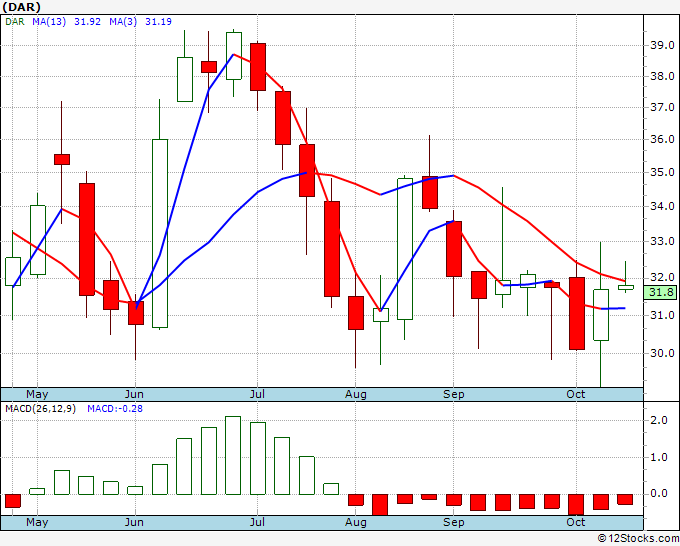Click the 38.0 price axis label
Viewport: 680px width, 546px height.
click(x=662, y=76)
